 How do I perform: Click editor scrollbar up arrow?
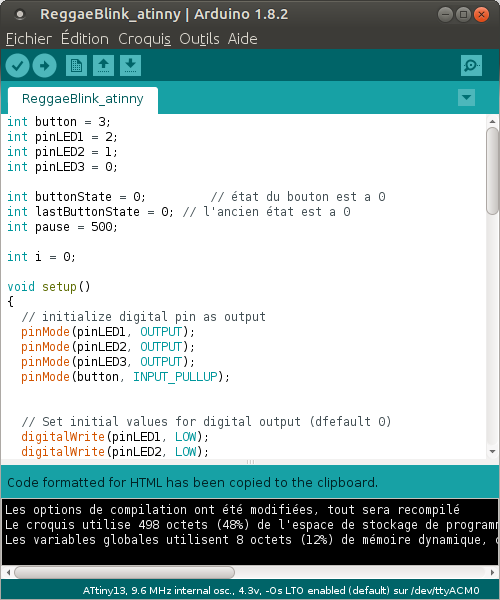[x=492, y=121]
